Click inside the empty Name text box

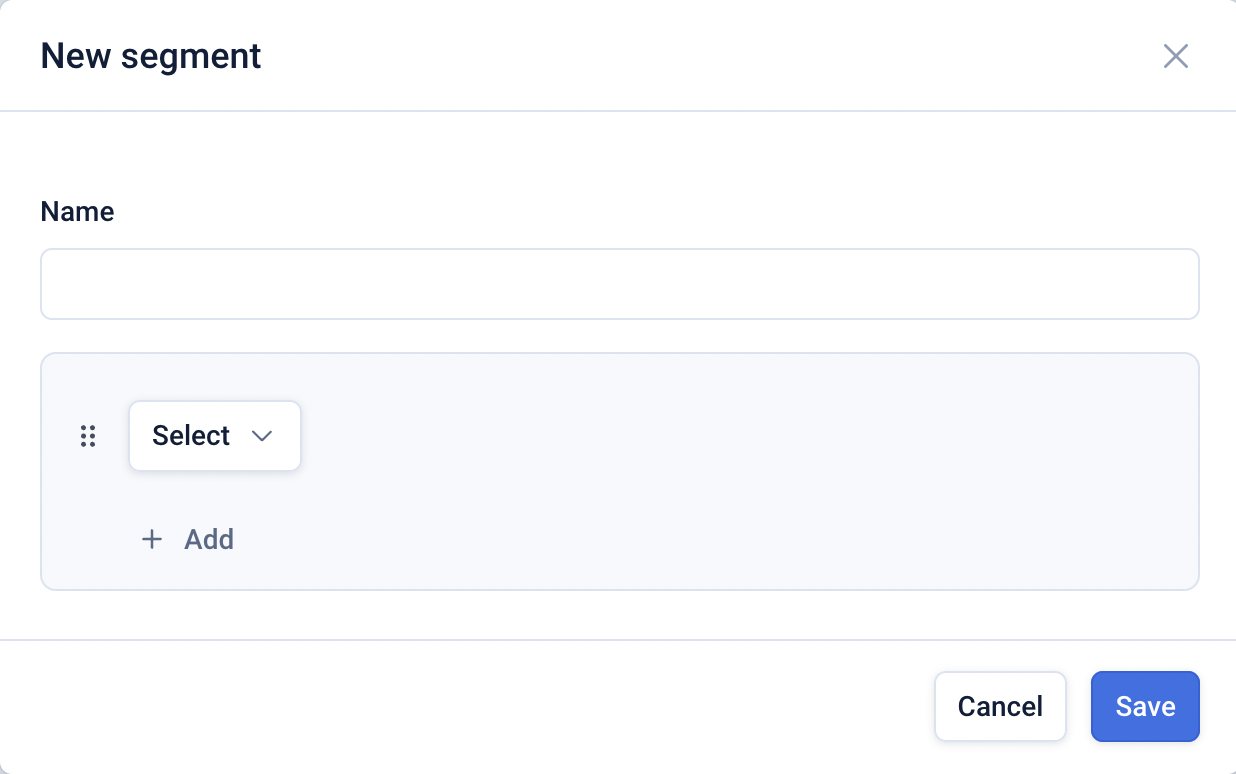click(x=619, y=284)
